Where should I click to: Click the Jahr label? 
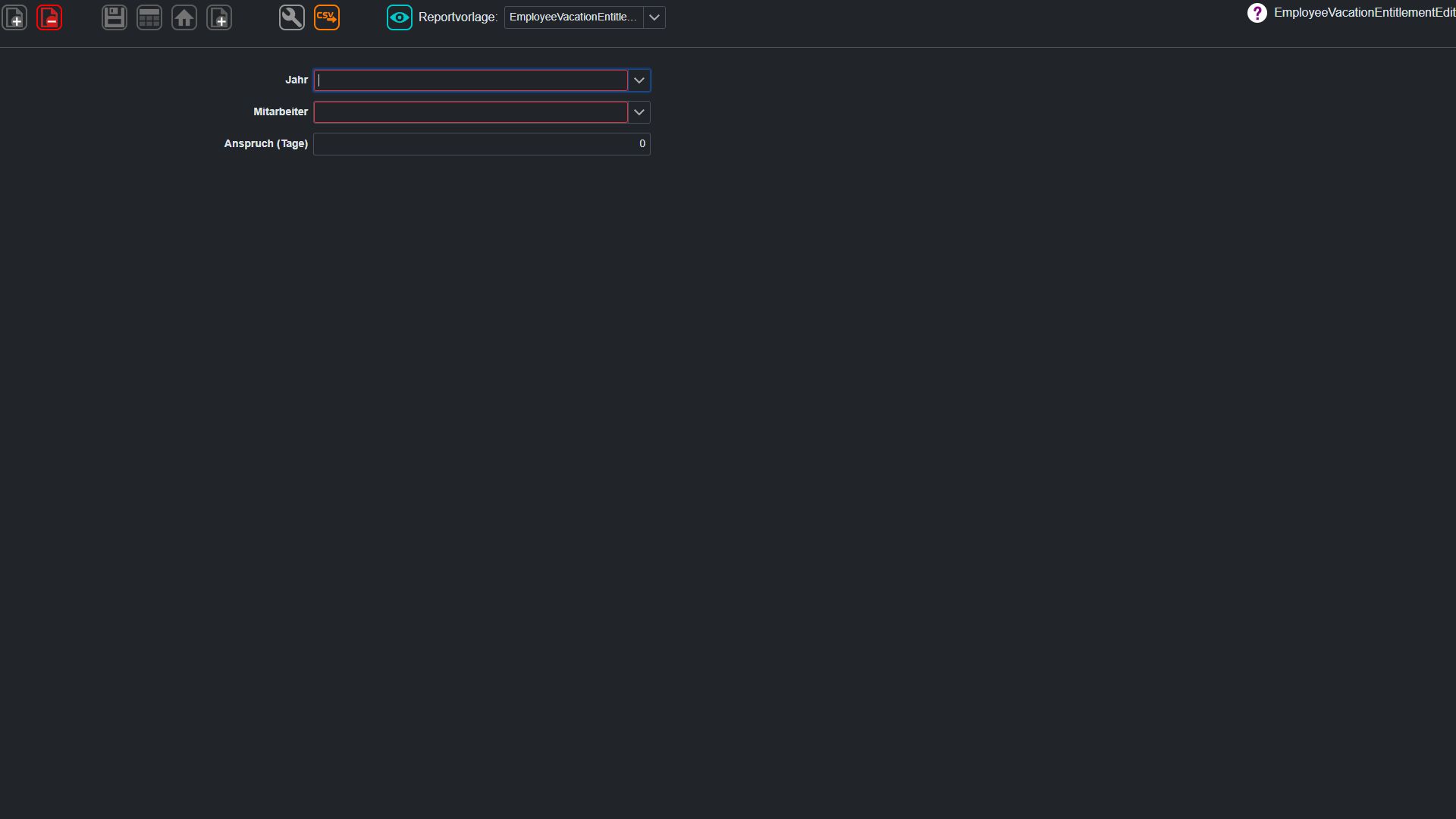(297, 80)
